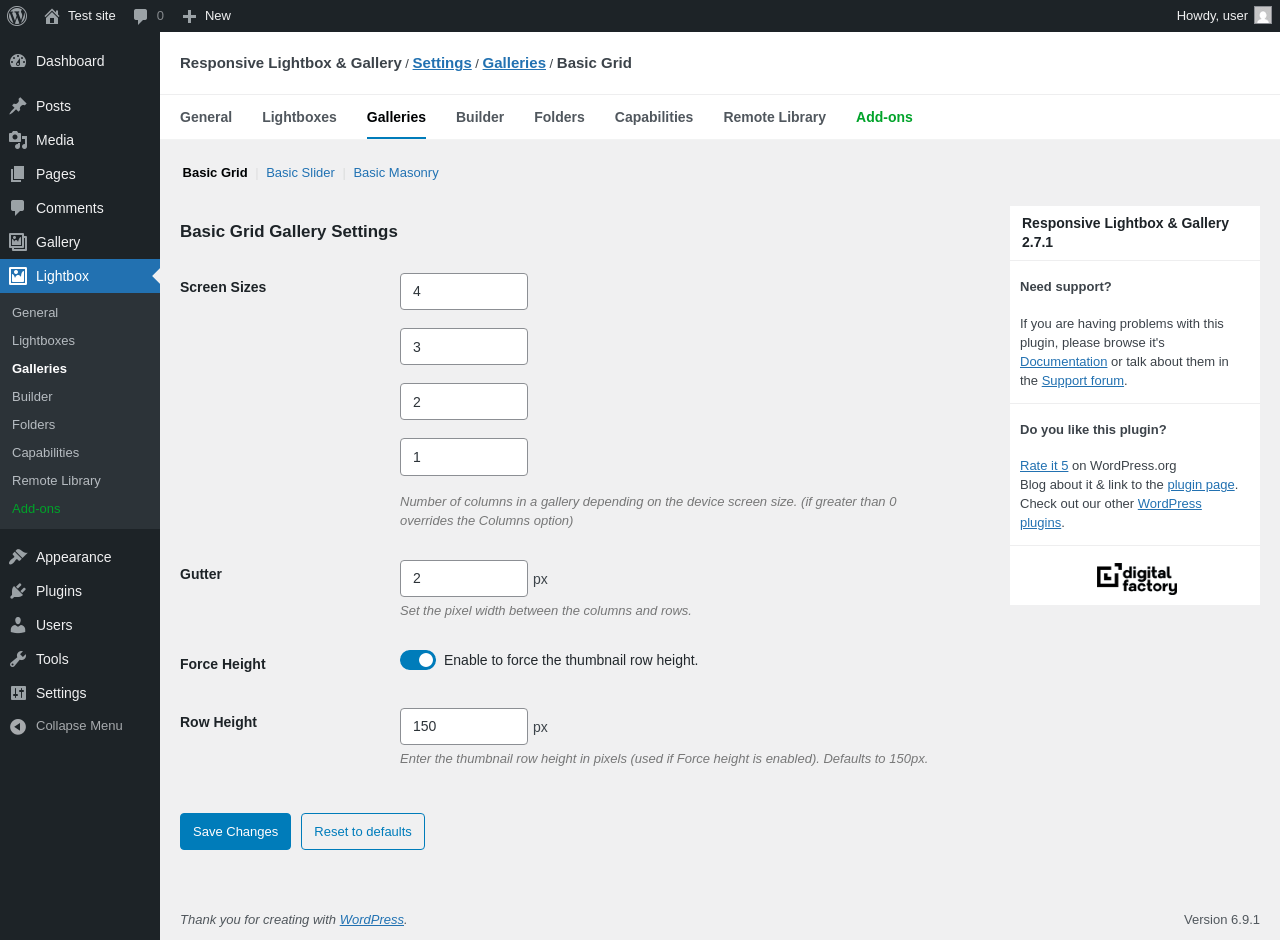Image resolution: width=1280 pixels, height=940 pixels.
Task: Collapse the admin sidebar menu
Action: click(66, 726)
